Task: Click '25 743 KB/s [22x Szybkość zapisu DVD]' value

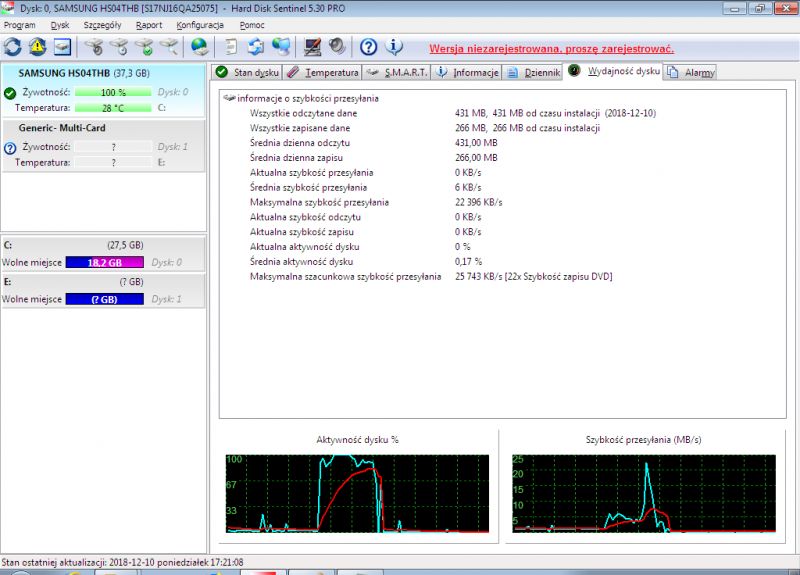Action: click(x=534, y=277)
